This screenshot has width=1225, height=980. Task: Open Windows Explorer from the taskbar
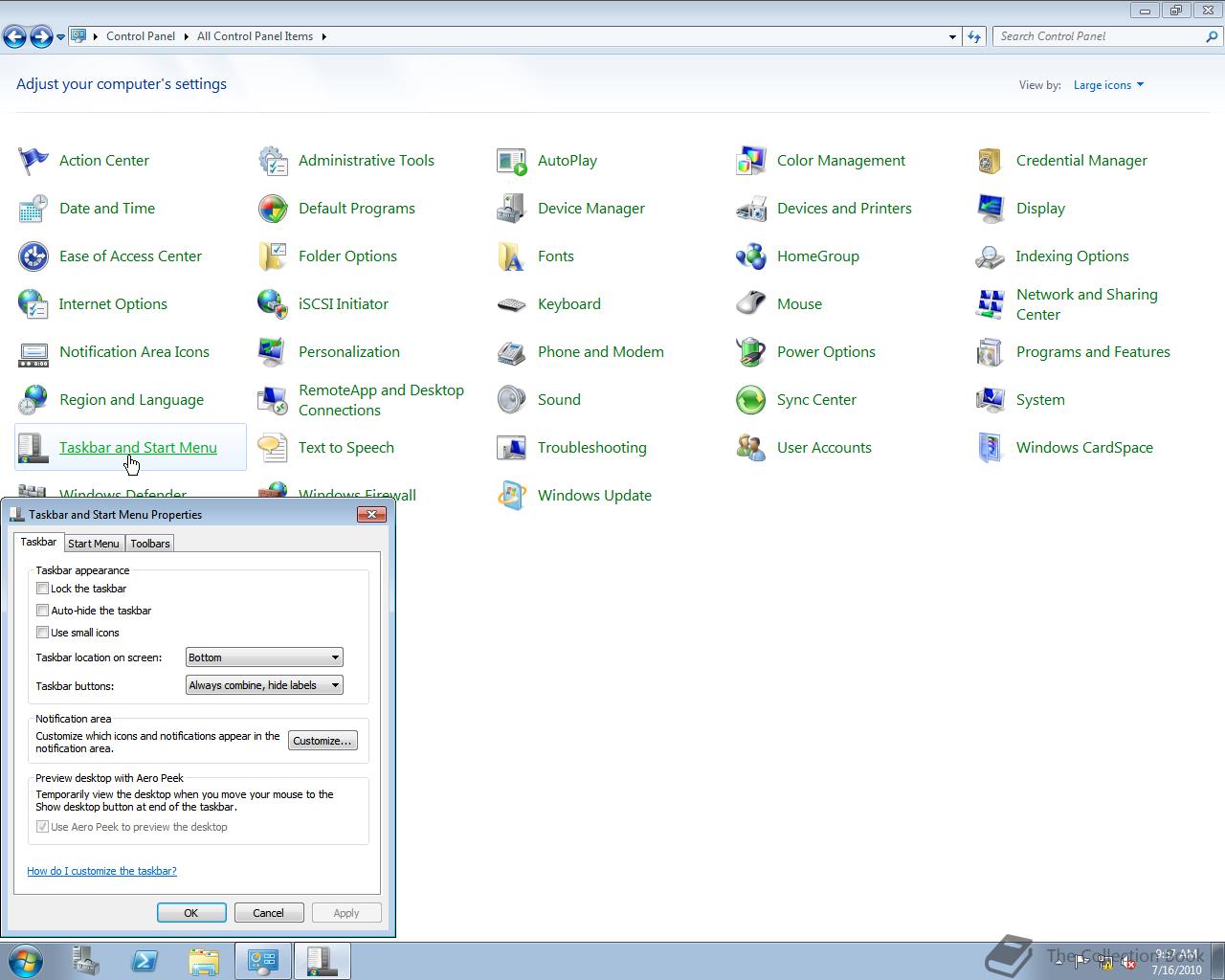click(204, 961)
